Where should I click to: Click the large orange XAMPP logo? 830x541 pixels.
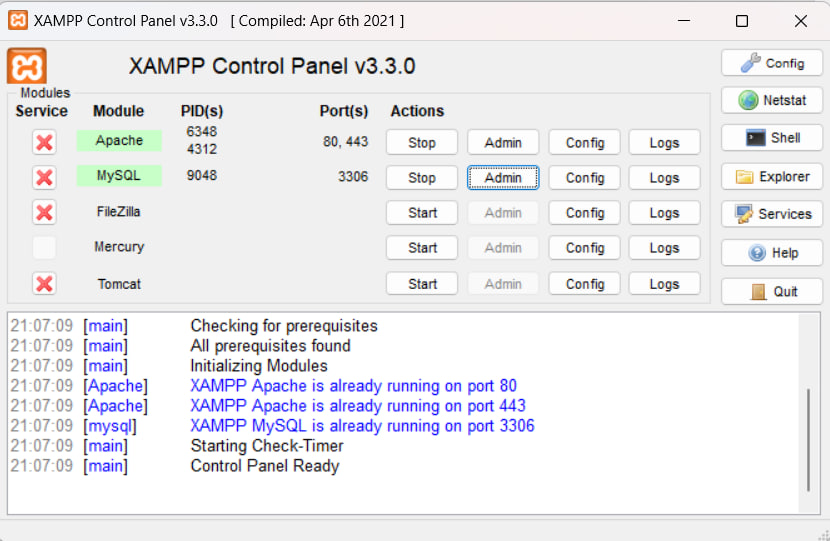pos(26,66)
